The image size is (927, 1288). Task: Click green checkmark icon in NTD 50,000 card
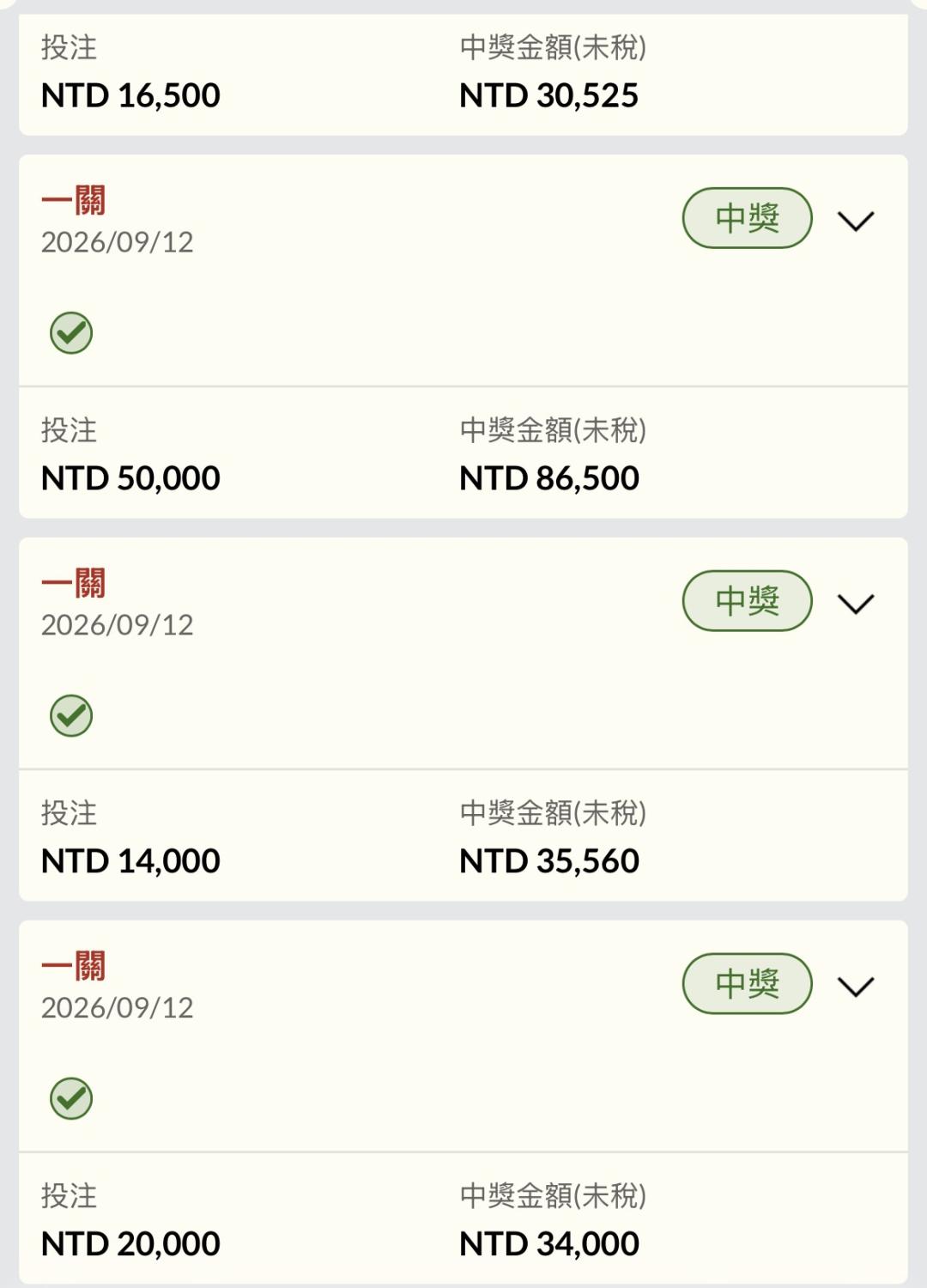(x=71, y=332)
